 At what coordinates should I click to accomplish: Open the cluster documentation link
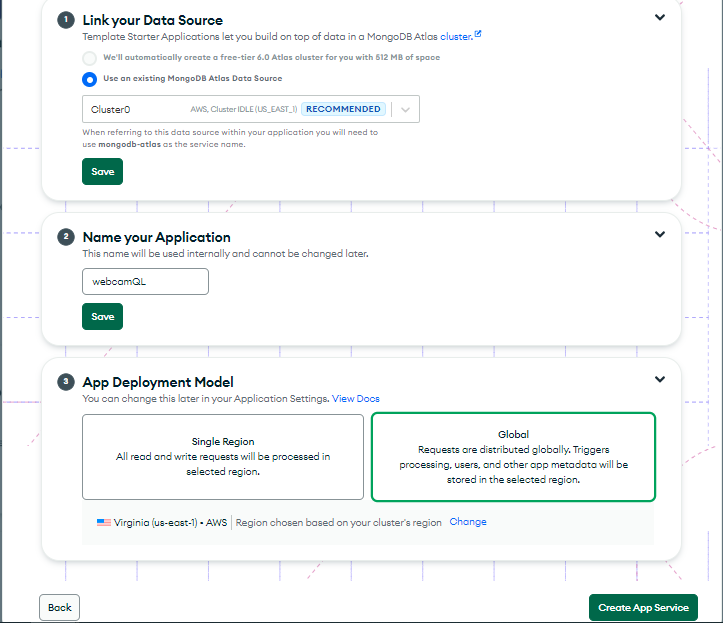coord(456,36)
